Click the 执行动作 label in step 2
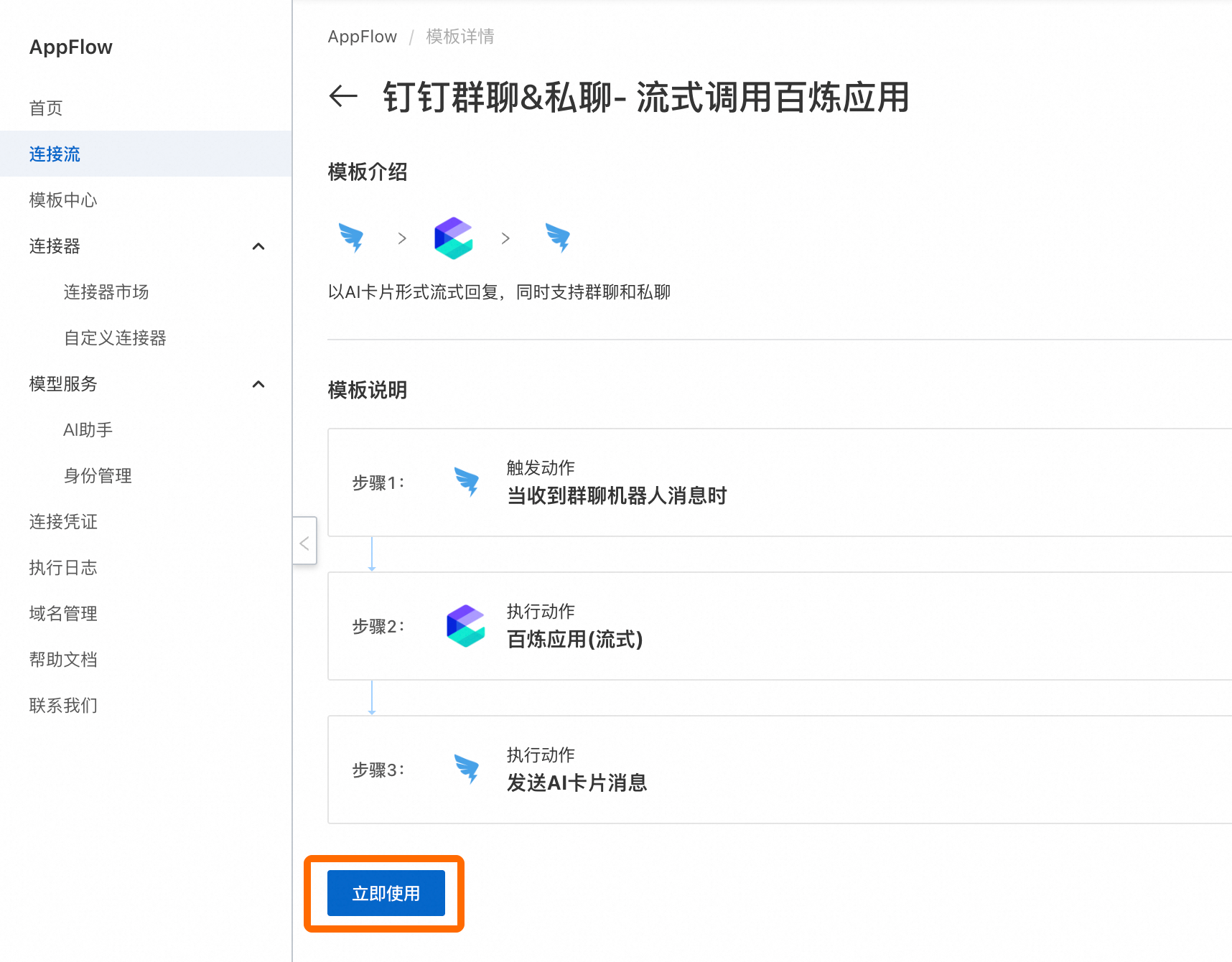 tap(541, 612)
